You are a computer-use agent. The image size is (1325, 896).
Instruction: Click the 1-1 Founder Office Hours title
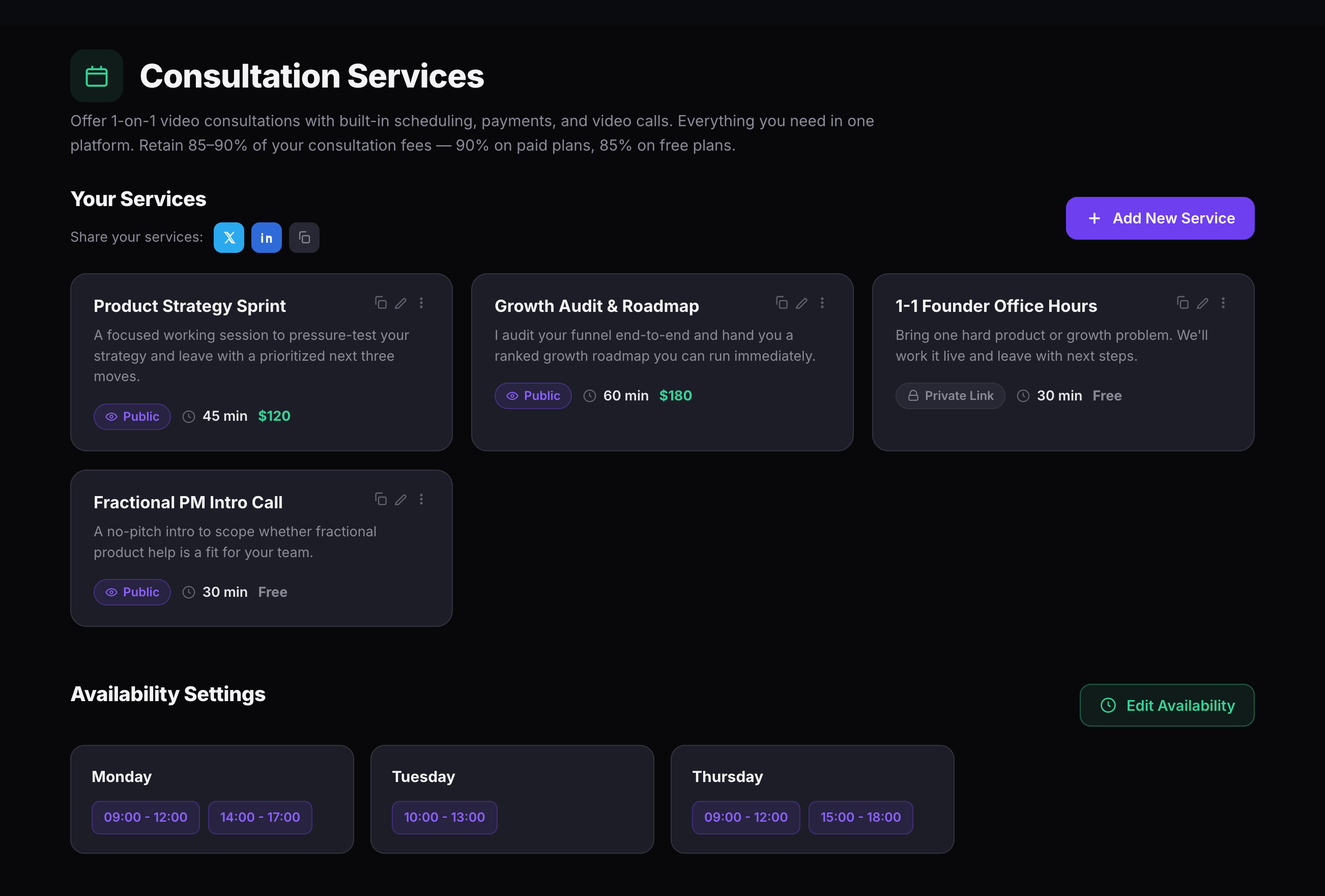click(x=996, y=306)
